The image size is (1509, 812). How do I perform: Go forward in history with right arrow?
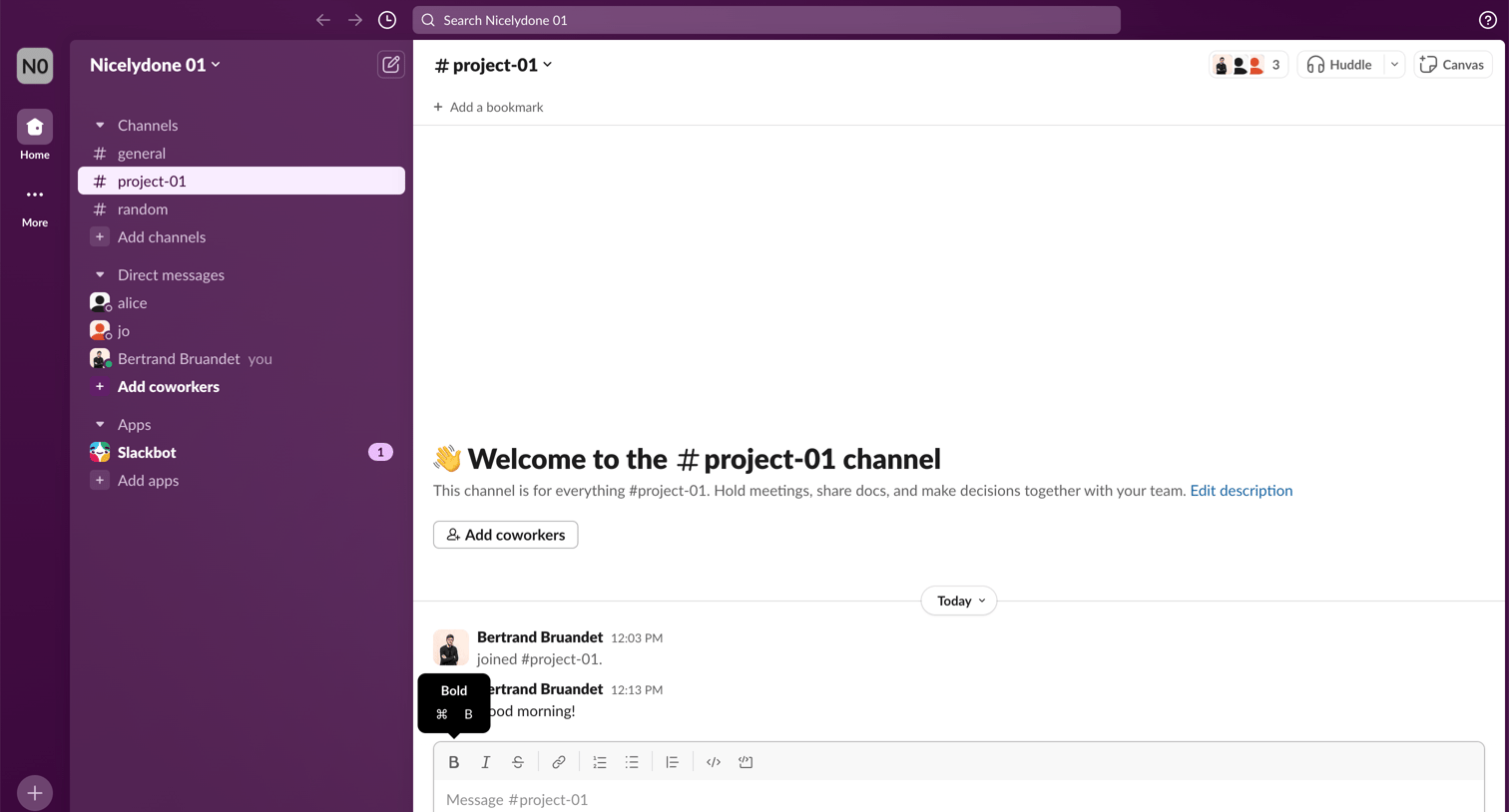coord(355,20)
